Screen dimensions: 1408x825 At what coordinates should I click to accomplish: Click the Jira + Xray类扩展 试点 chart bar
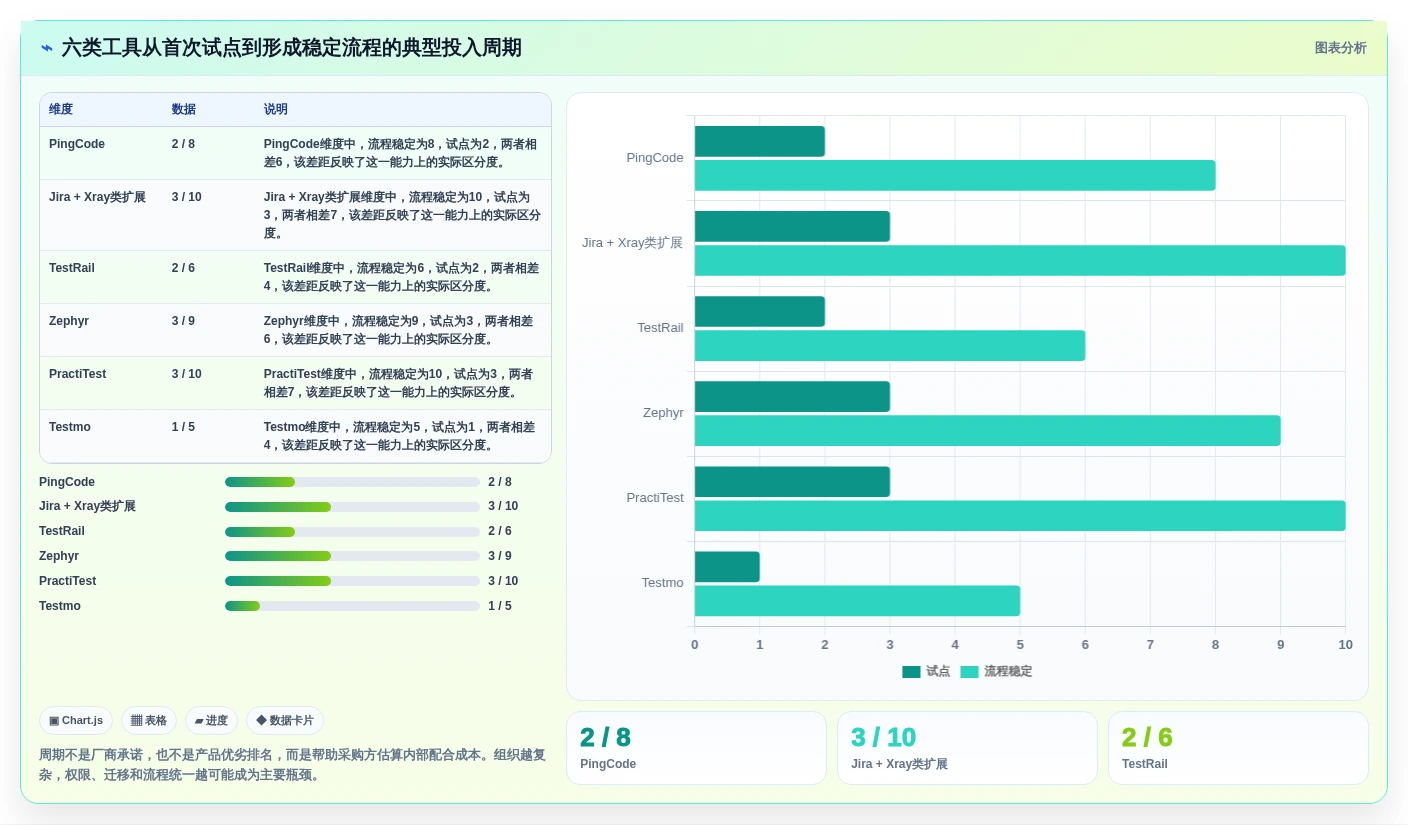coord(792,226)
